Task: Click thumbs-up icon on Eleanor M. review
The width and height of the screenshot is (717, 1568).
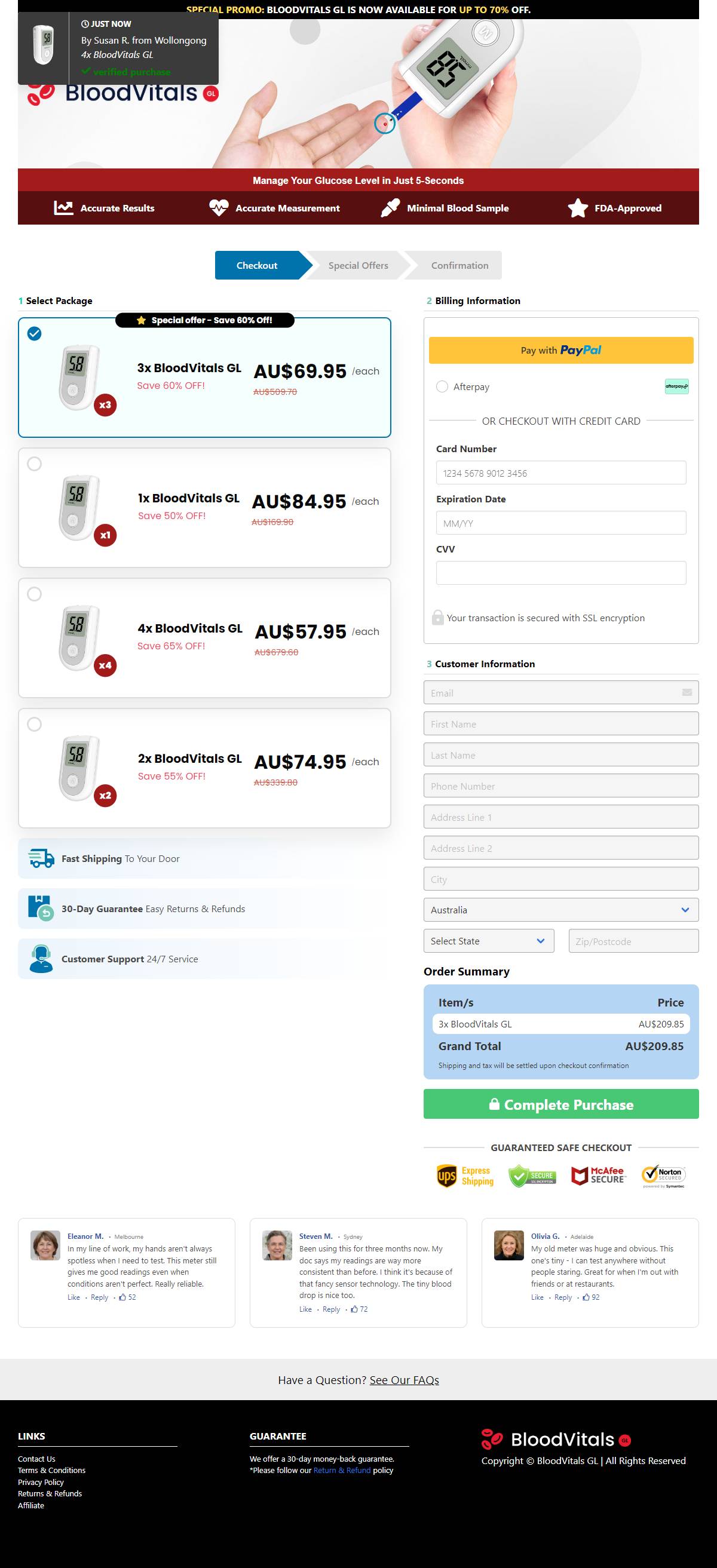Action: (x=122, y=1297)
